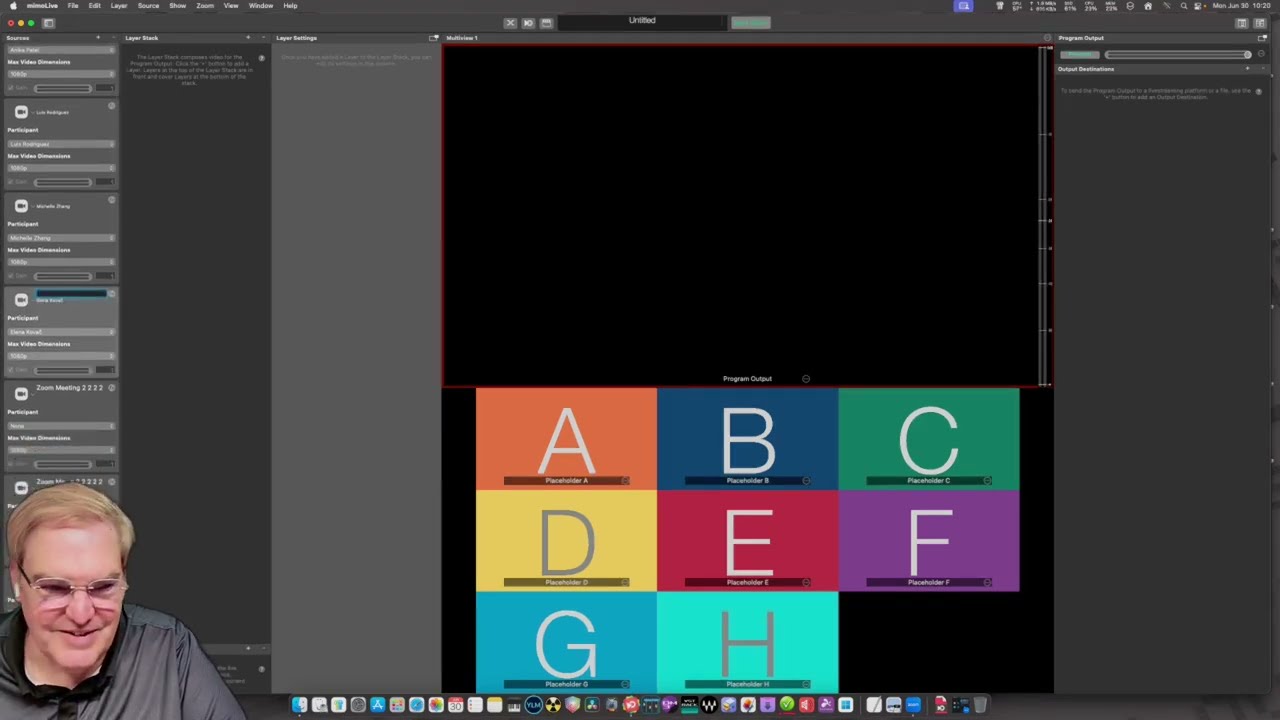This screenshot has height=720, width=1280.
Task: Open the Help menu
Action: 290,6
